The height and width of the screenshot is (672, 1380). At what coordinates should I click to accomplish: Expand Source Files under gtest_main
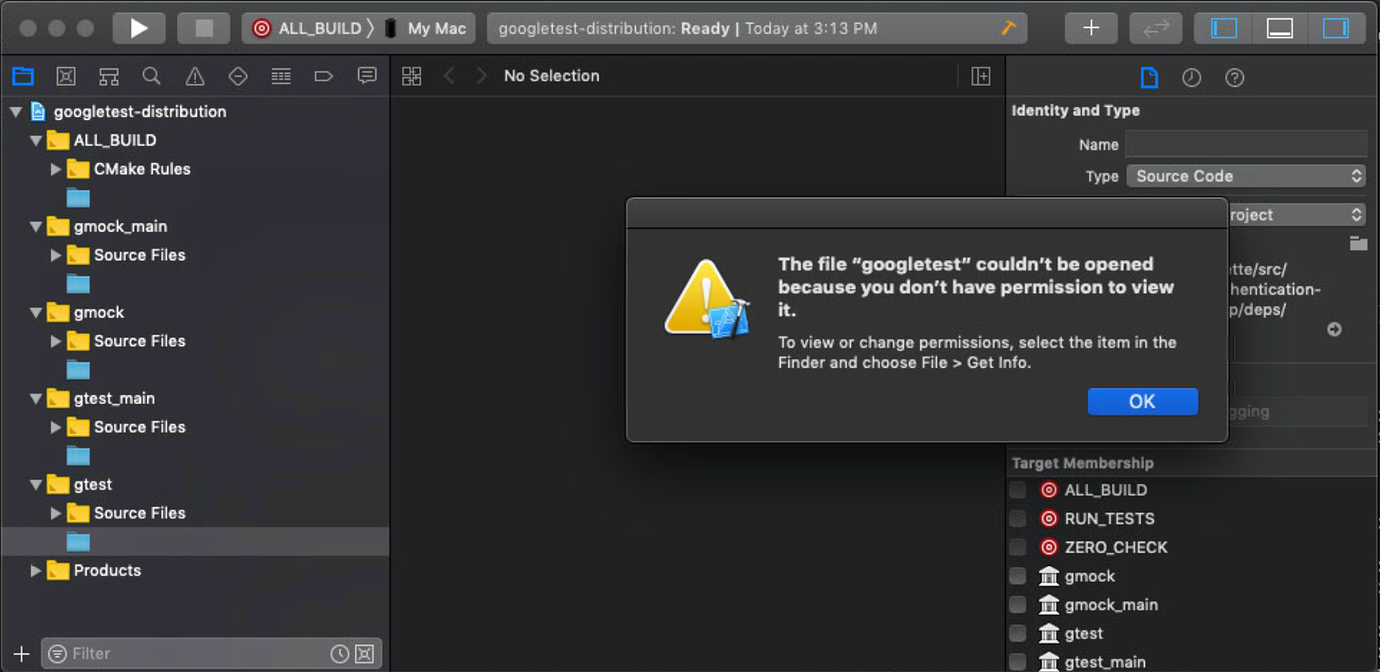point(56,427)
